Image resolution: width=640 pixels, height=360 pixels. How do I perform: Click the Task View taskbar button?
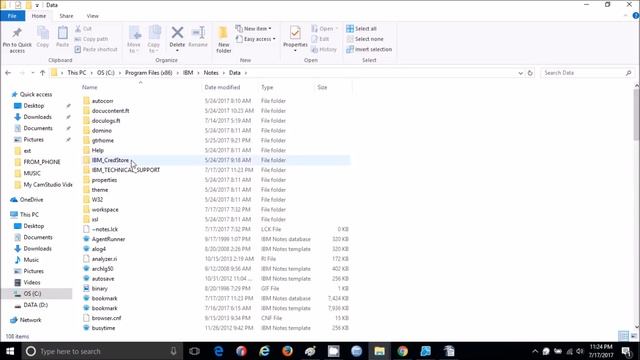(x=195, y=351)
